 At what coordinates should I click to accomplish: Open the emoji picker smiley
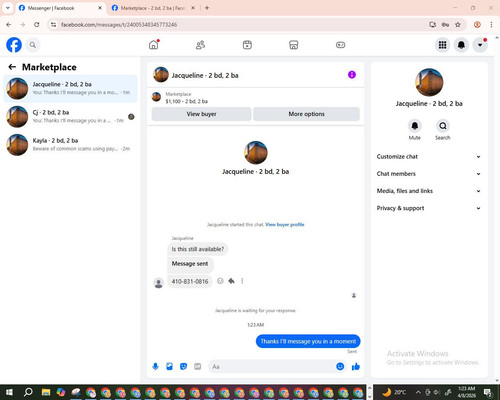click(340, 367)
